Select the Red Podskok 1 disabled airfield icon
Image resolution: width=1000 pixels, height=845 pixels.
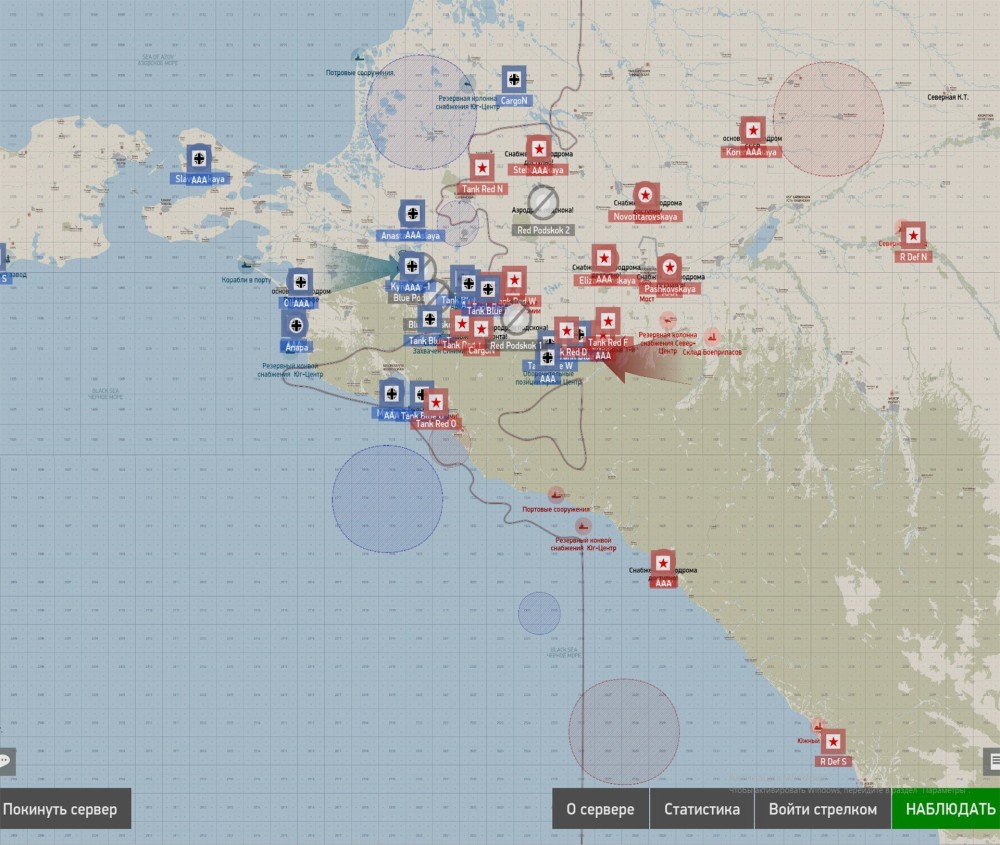pyautogui.click(x=515, y=317)
